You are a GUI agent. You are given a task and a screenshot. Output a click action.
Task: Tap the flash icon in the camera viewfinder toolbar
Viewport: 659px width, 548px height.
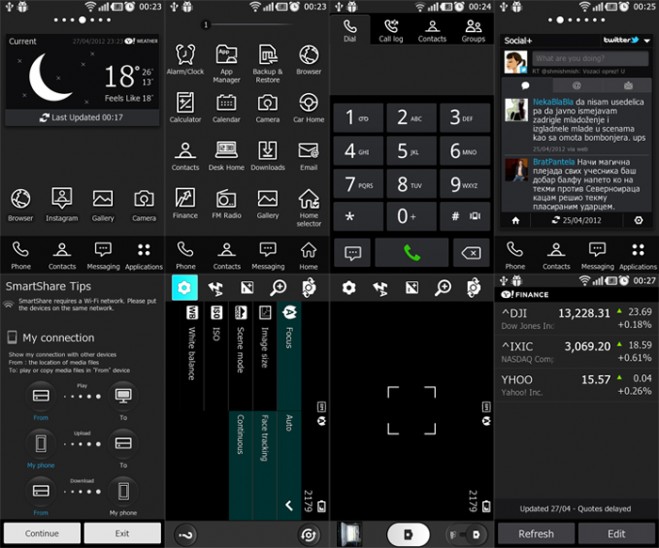point(380,288)
